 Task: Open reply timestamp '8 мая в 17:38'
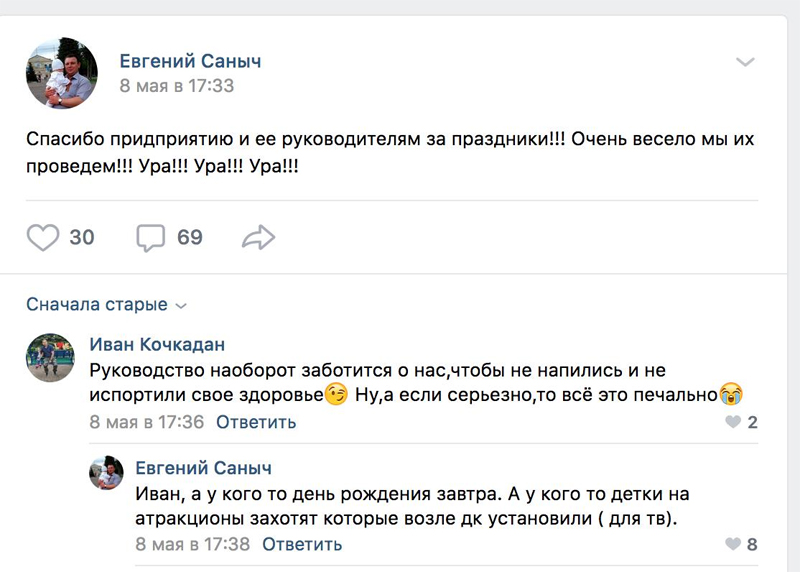point(192,545)
